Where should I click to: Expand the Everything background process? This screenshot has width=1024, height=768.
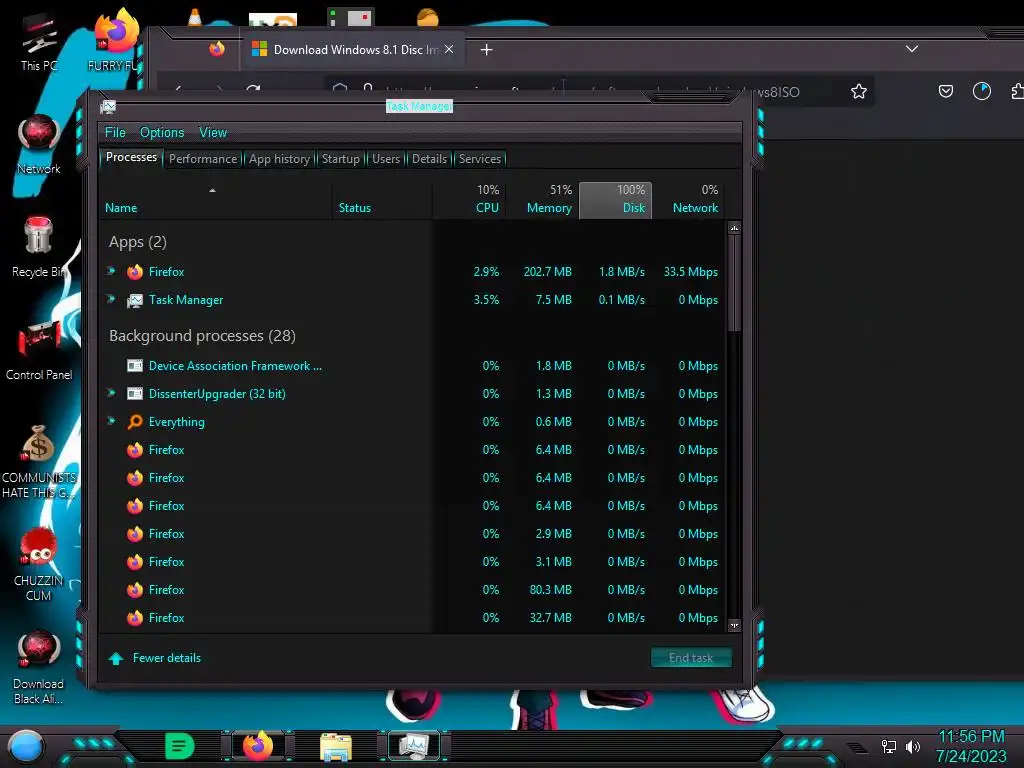click(111, 421)
